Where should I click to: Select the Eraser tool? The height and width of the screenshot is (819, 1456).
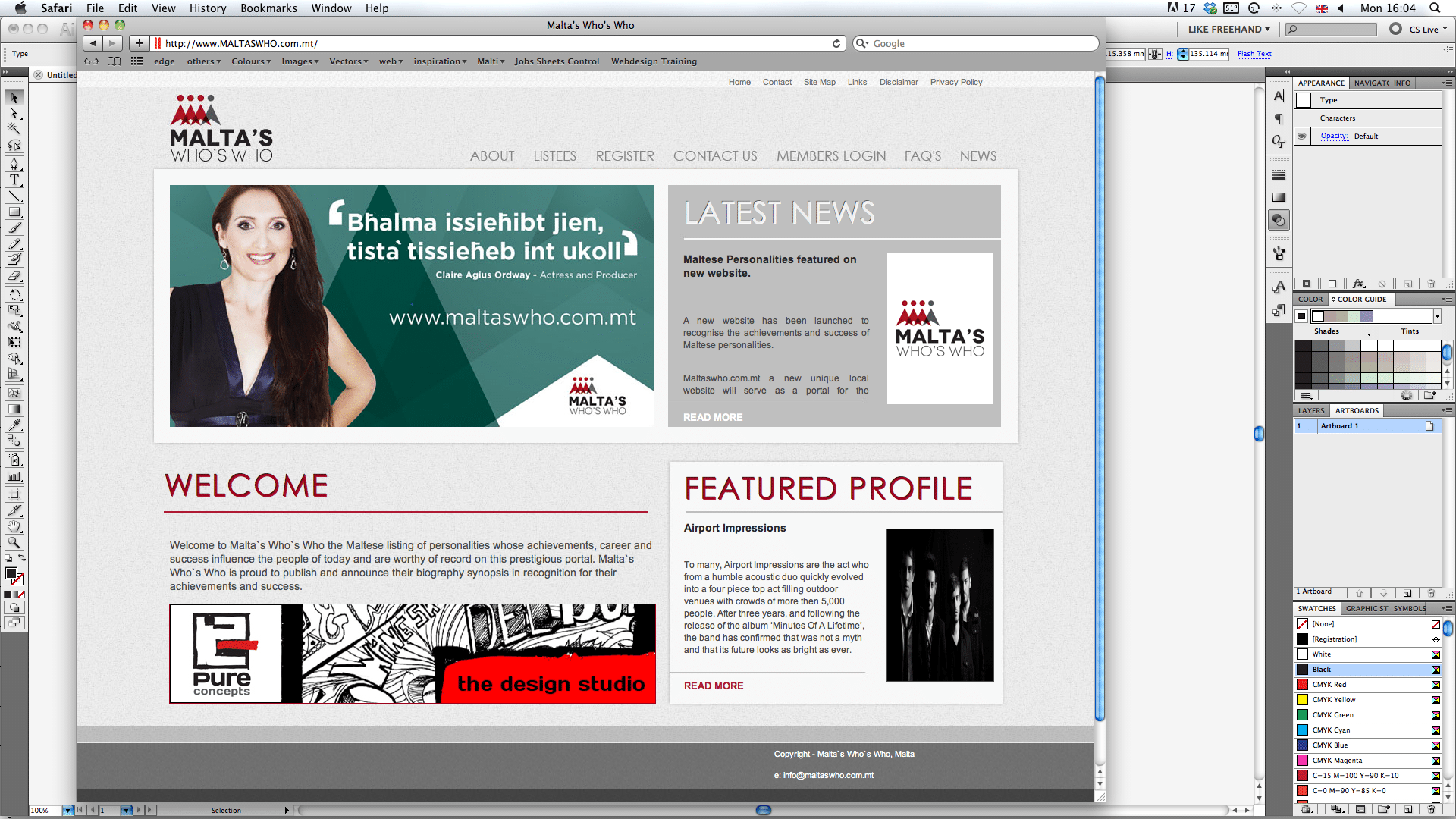14,276
